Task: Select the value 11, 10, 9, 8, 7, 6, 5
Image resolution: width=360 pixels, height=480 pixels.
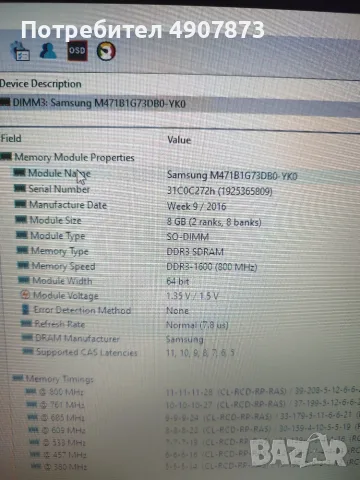Action: pos(200,353)
